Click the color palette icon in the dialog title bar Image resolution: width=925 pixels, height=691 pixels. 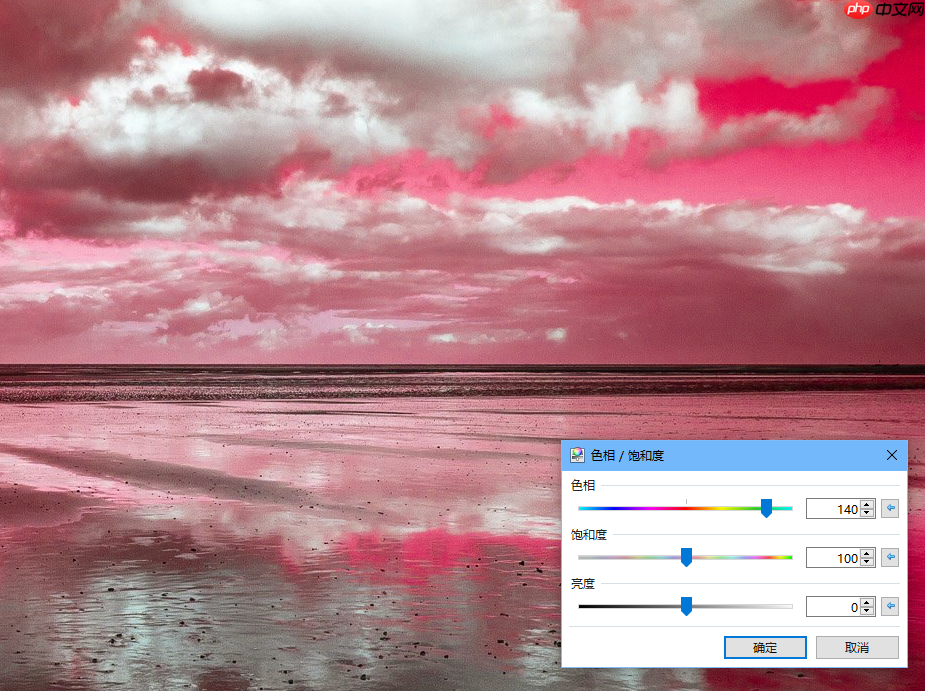pos(578,455)
